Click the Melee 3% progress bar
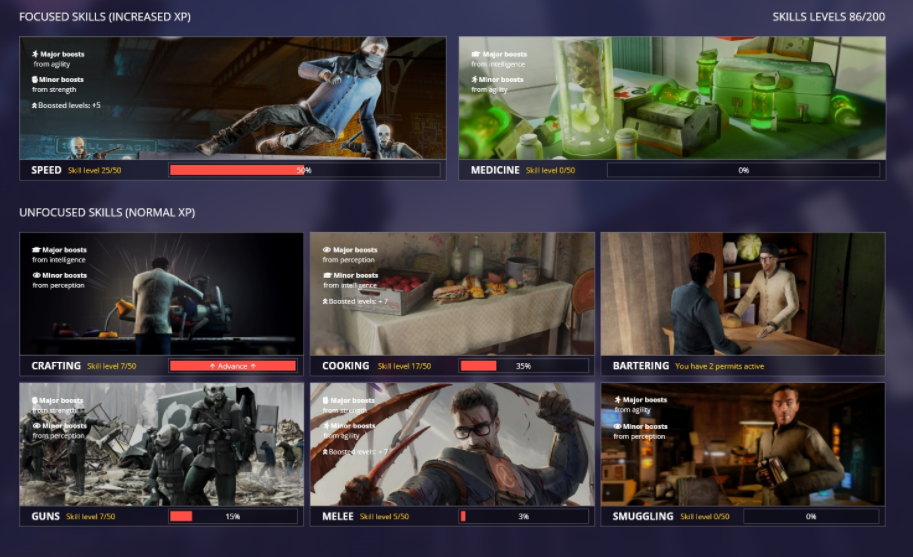Screen dimensions: 913x557 pos(523,516)
